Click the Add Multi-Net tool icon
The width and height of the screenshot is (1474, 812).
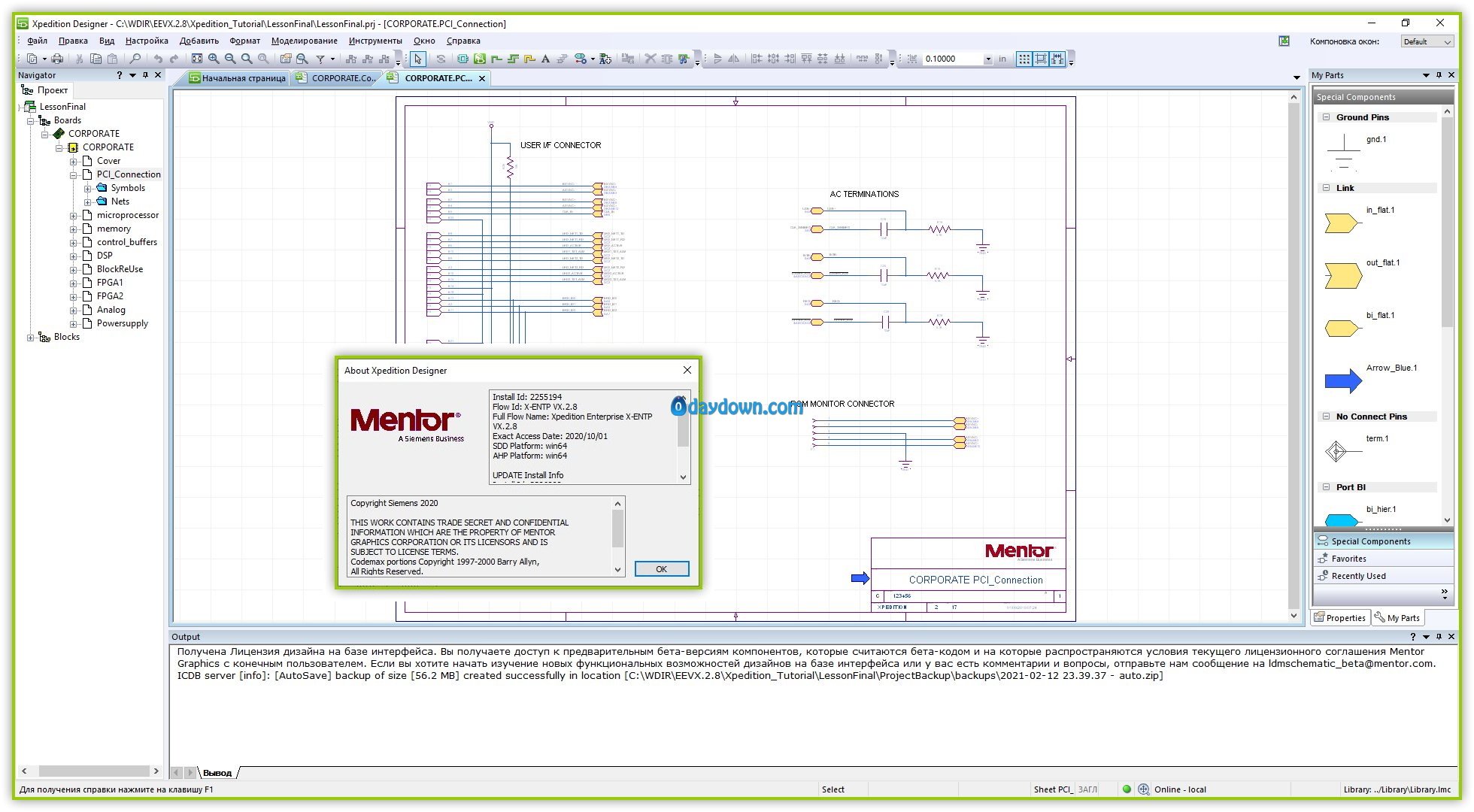click(x=513, y=59)
